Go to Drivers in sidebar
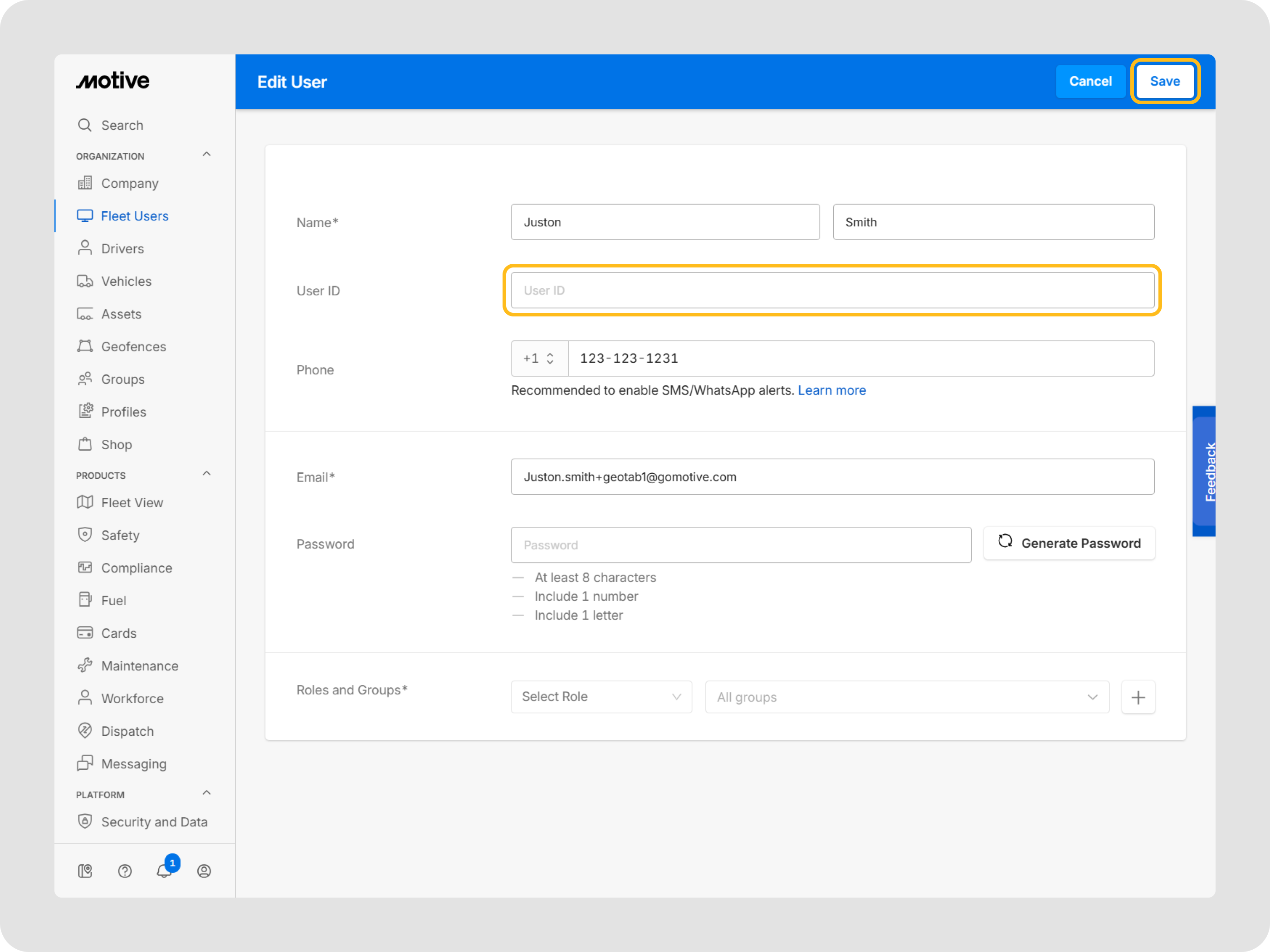Image resolution: width=1270 pixels, height=952 pixels. click(x=122, y=248)
